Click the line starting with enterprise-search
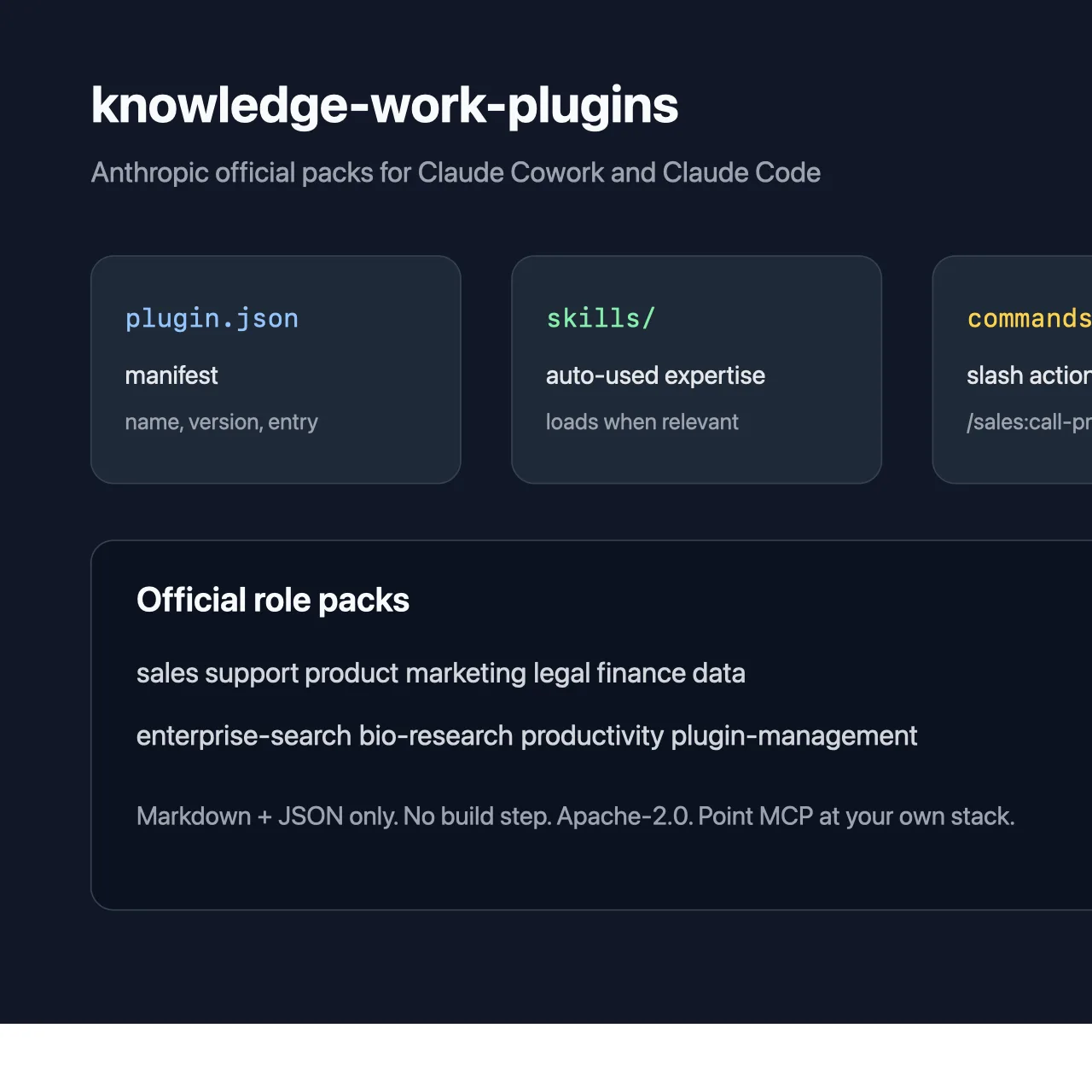This screenshot has width=1092, height=1092. (x=527, y=735)
